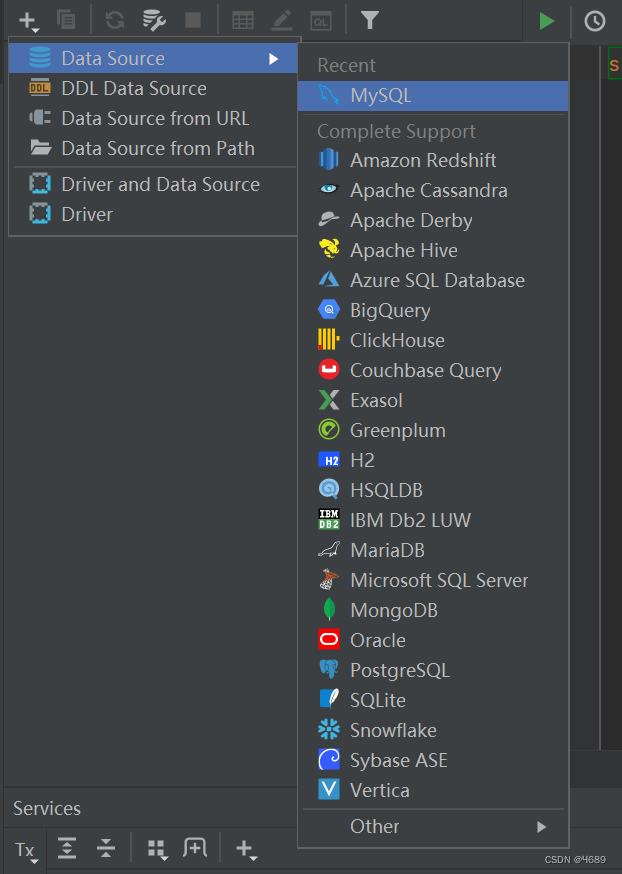Choose DDL Data Source option
622x874 pixels.
click(153, 88)
